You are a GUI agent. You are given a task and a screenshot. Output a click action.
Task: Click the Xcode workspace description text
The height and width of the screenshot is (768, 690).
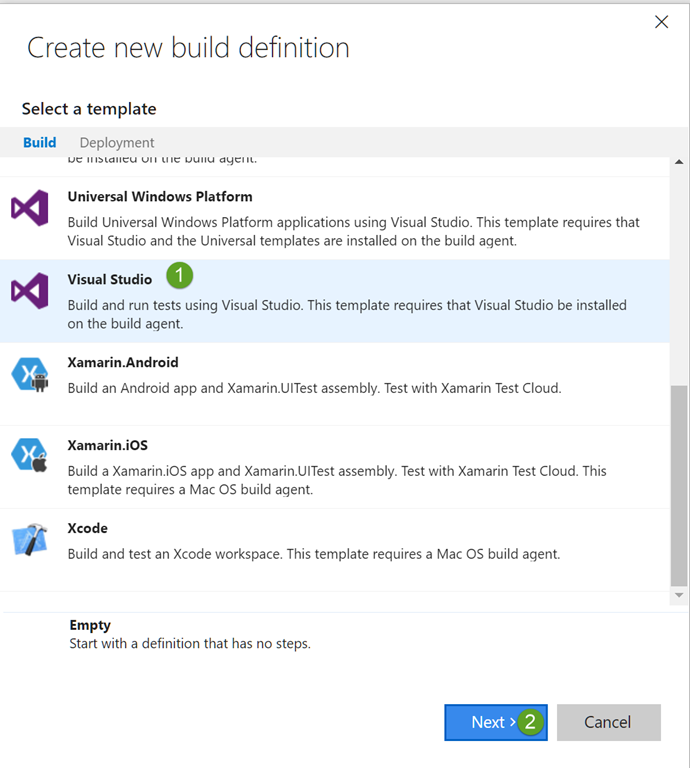(x=313, y=554)
